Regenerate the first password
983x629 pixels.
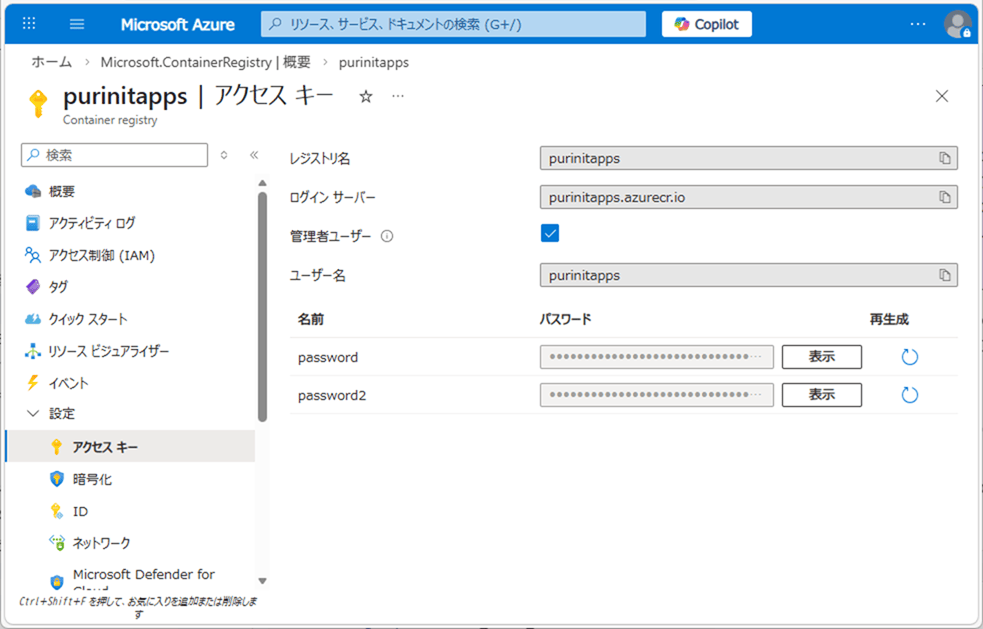(x=909, y=357)
